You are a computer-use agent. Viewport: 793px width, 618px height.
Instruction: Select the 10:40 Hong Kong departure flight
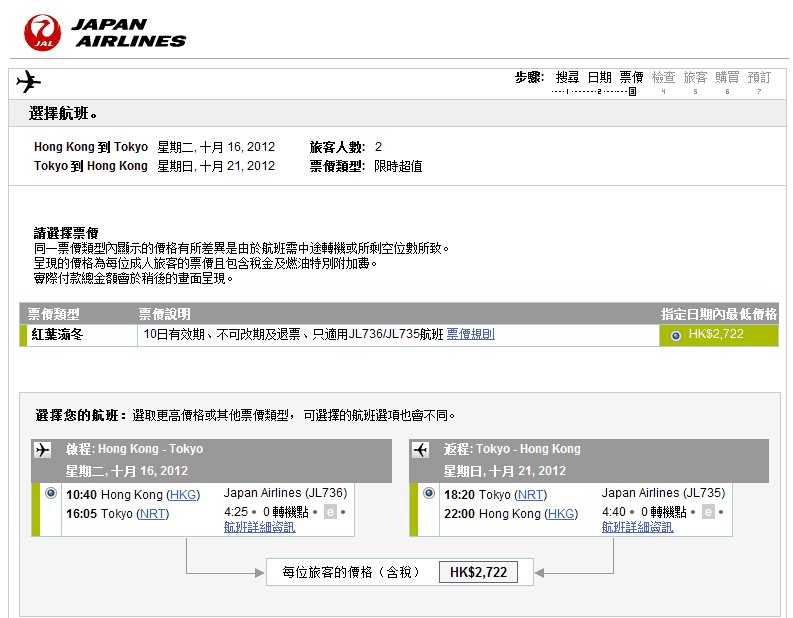click(x=51, y=493)
